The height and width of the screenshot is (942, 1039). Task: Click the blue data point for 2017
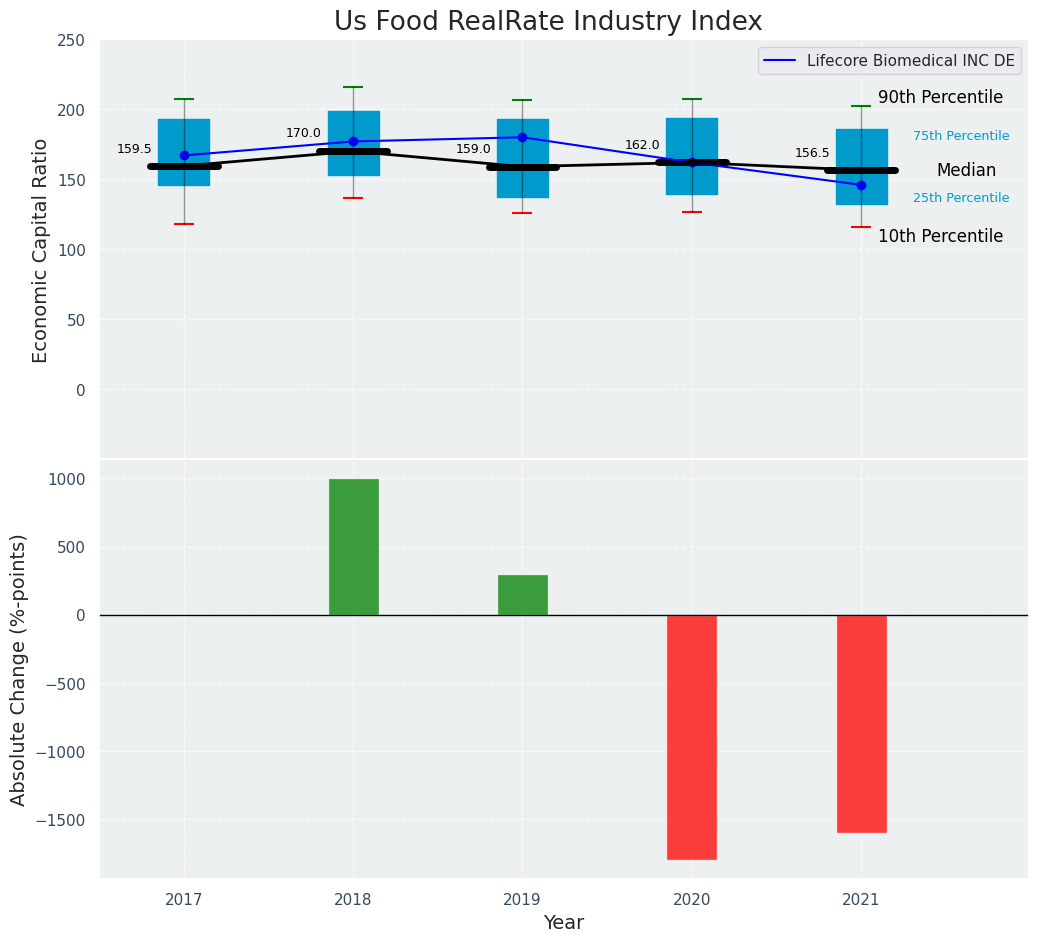click(184, 155)
